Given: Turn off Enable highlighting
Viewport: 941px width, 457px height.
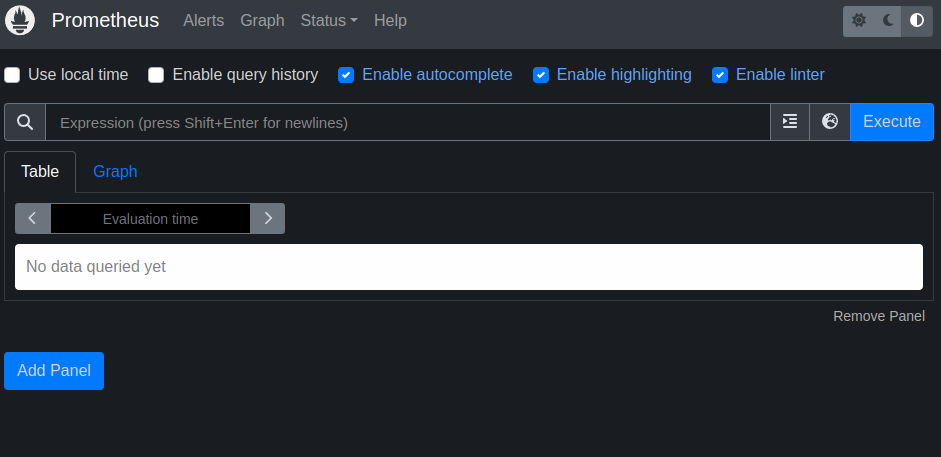Looking at the screenshot, I should pyautogui.click(x=541, y=75).
